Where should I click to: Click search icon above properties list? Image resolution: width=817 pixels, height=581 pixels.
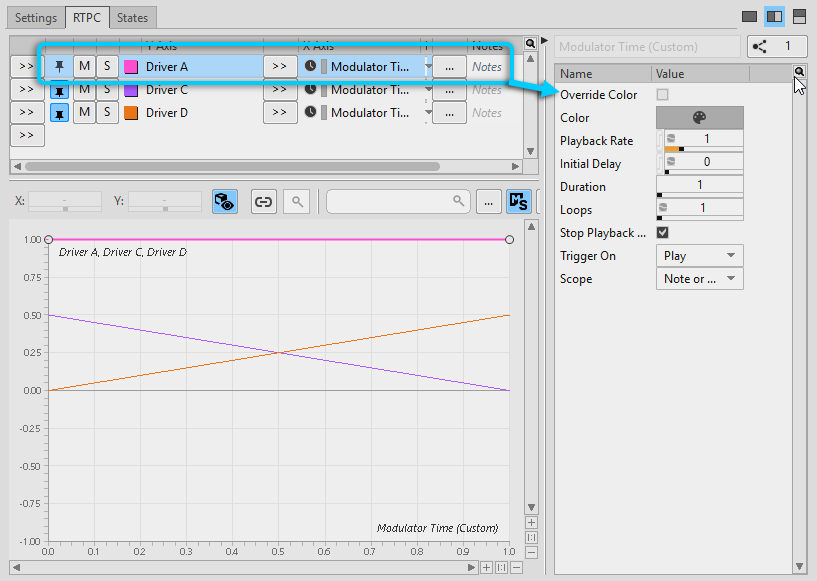click(800, 72)
